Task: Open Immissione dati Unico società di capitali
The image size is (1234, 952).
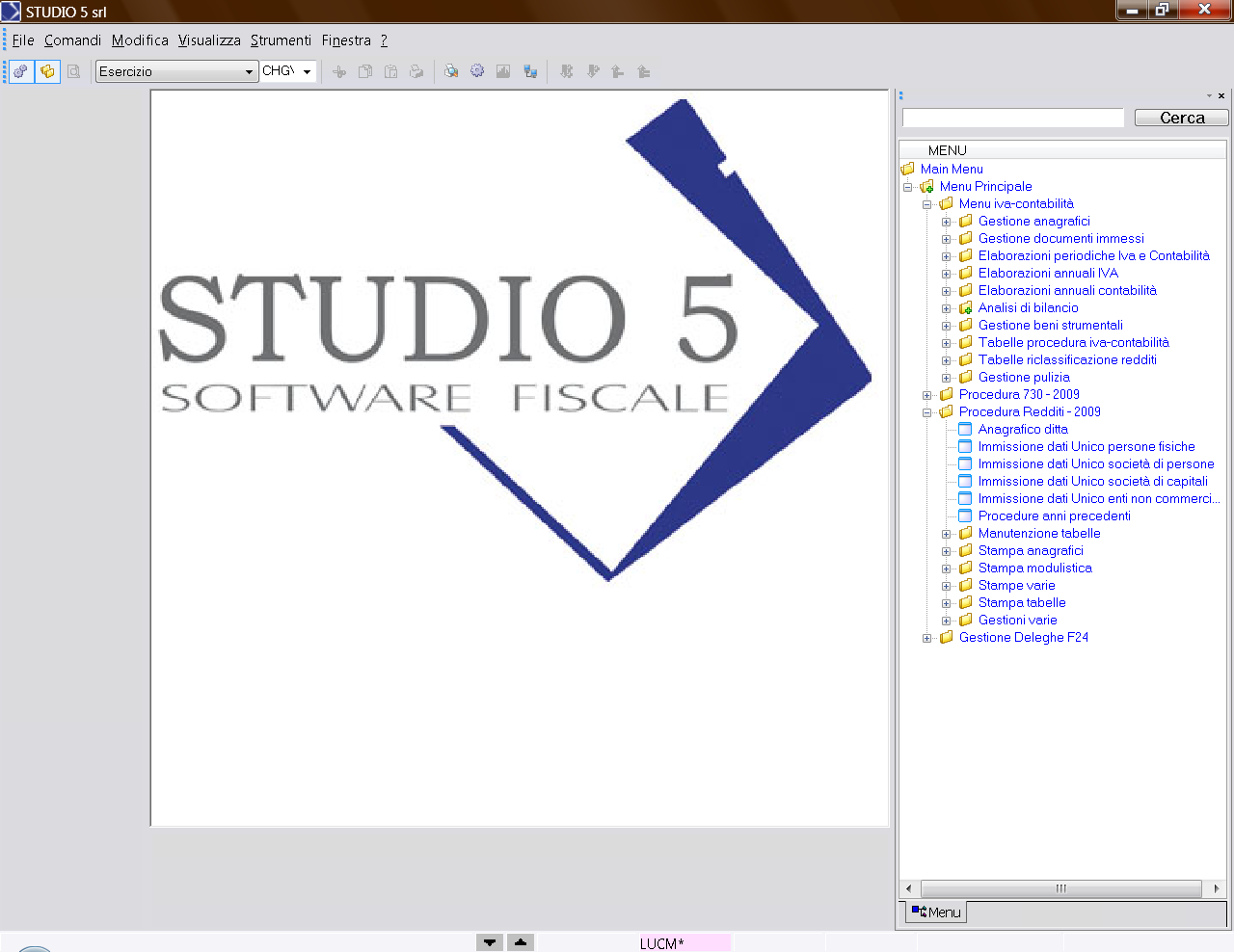Action: (1092, 481)
